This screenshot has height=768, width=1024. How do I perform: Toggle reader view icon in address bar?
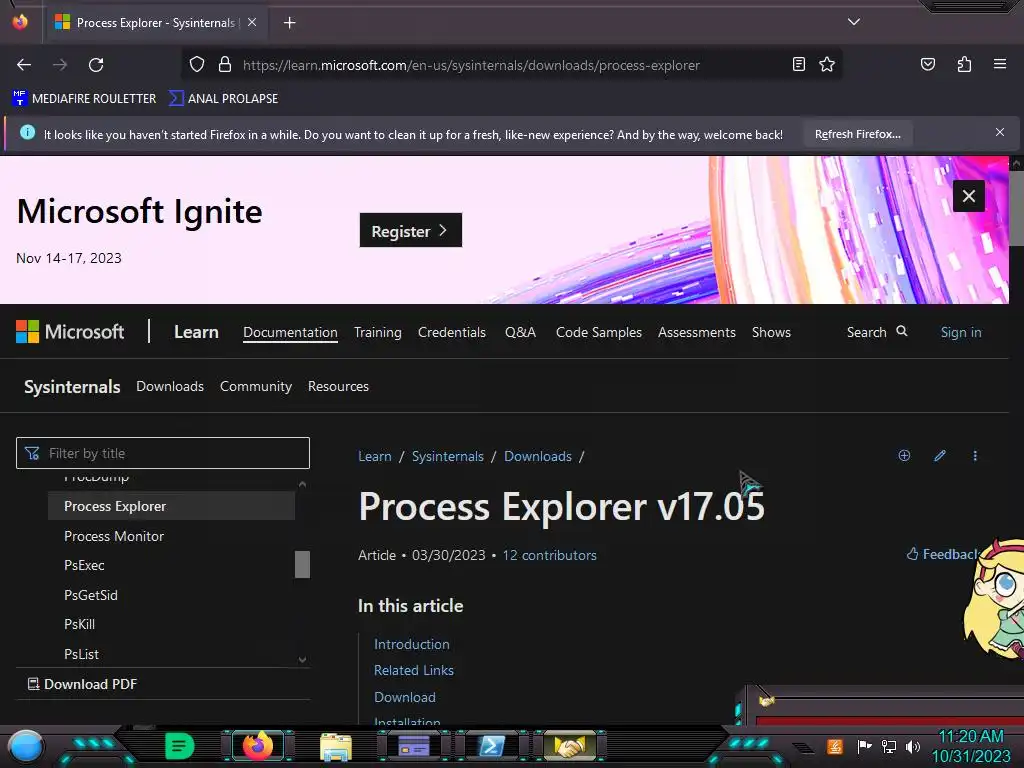coord(798,64)
